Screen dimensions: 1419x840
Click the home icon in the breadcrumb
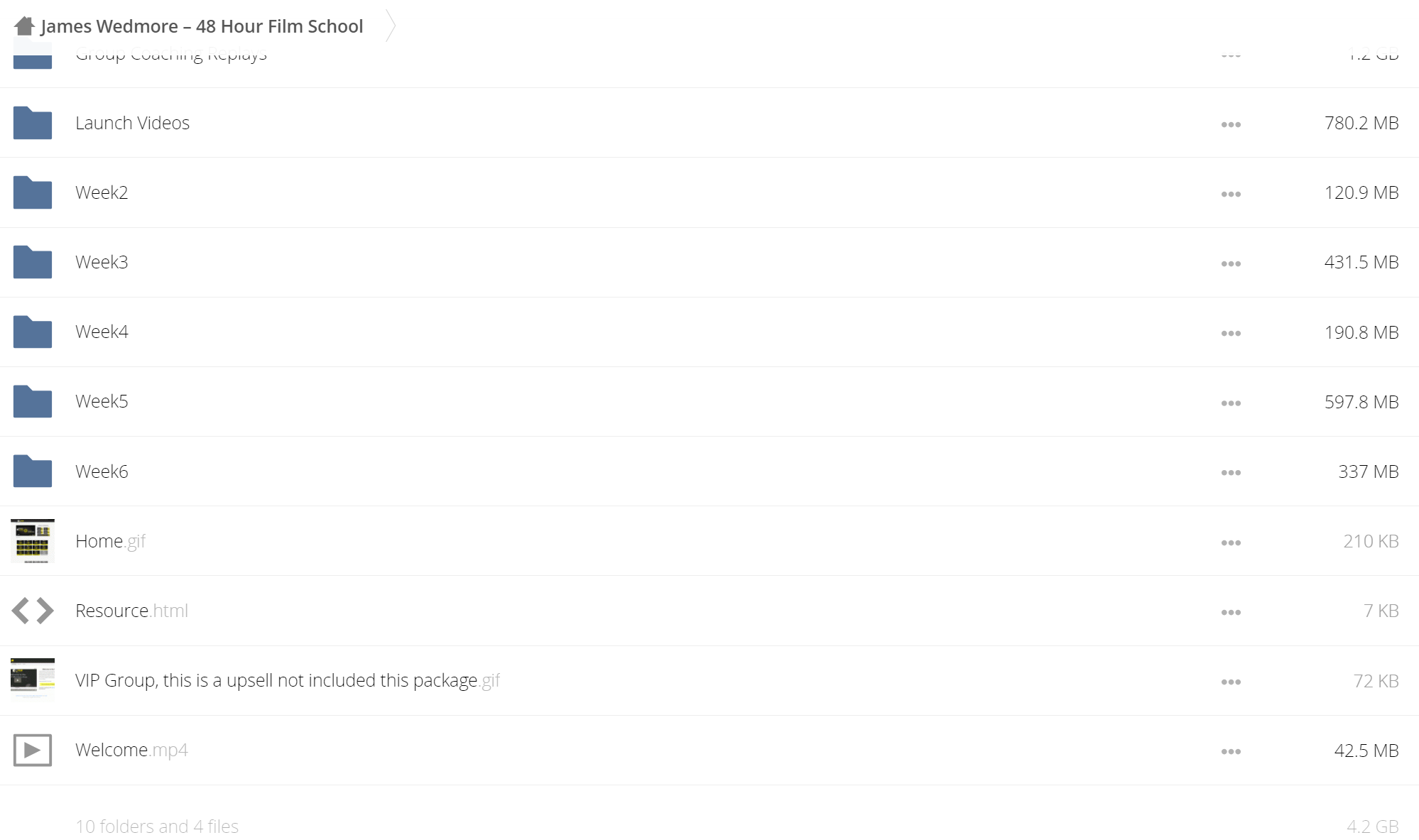click(24, 26)
